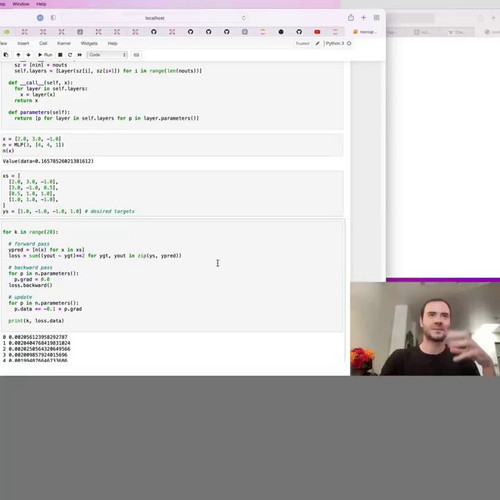Open the Cell menu

pos(43,43)
